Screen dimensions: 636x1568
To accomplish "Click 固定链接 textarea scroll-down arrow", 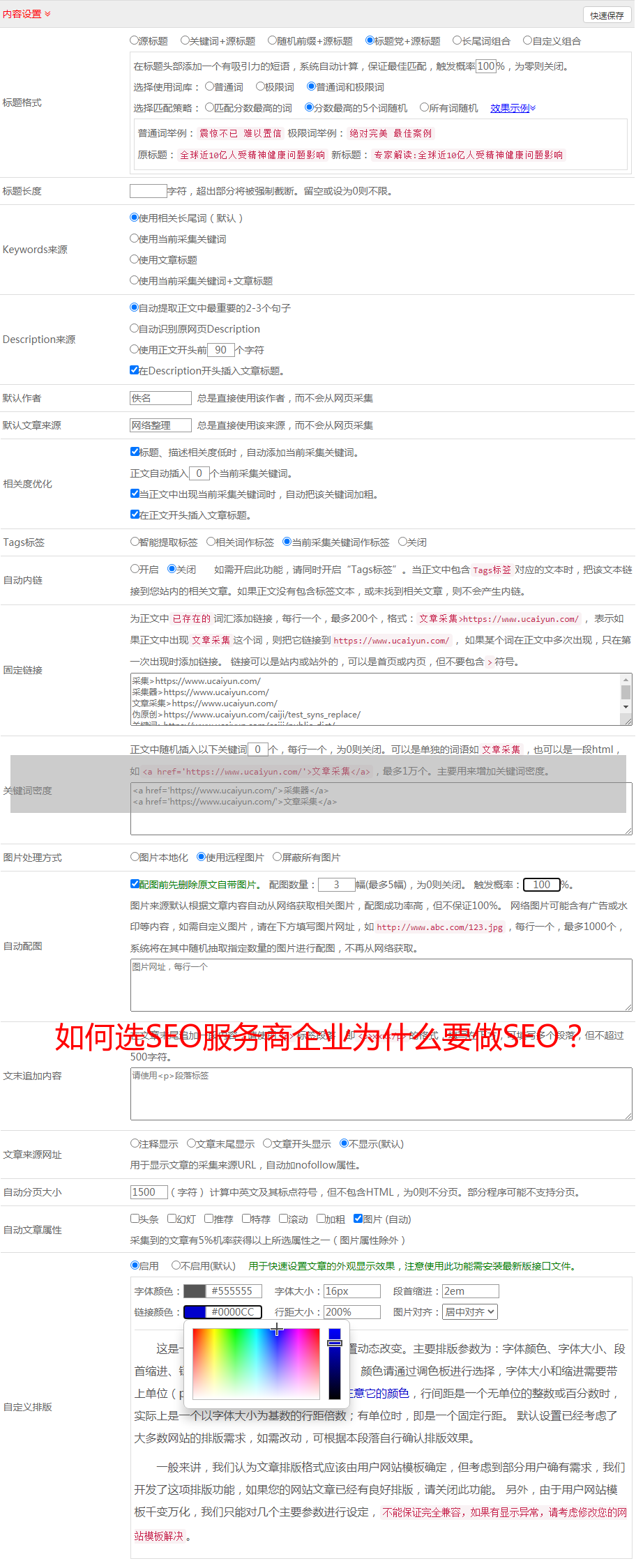I will tap(626, 707).
